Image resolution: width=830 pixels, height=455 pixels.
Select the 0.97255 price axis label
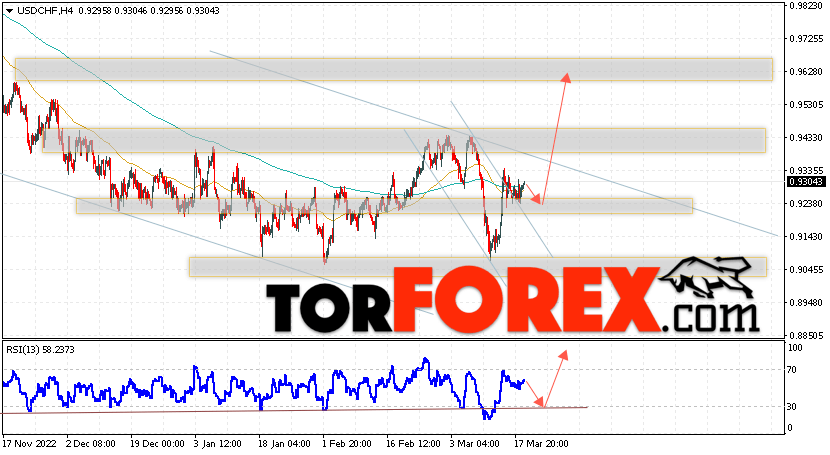[806, 39]
